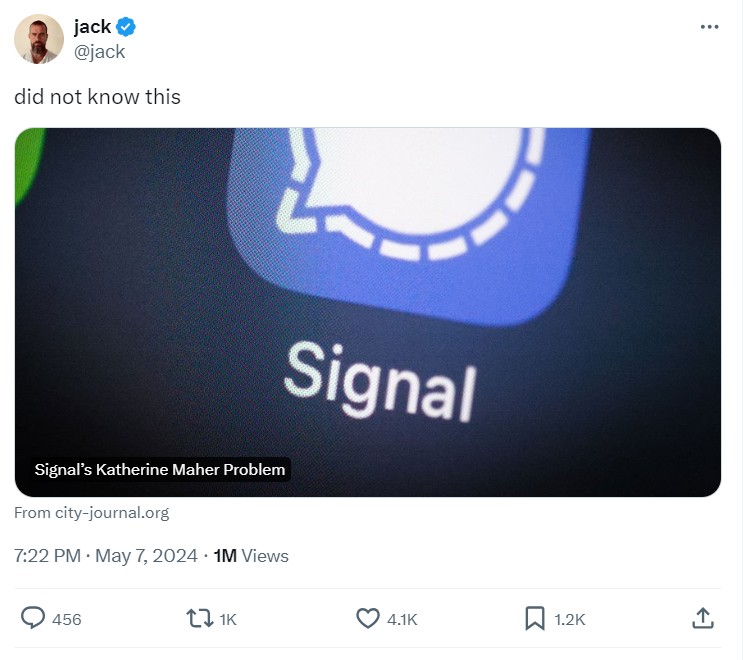Click the 1.2K bookmarks count
Screen dimensions: 743x660
click(569, 620)
